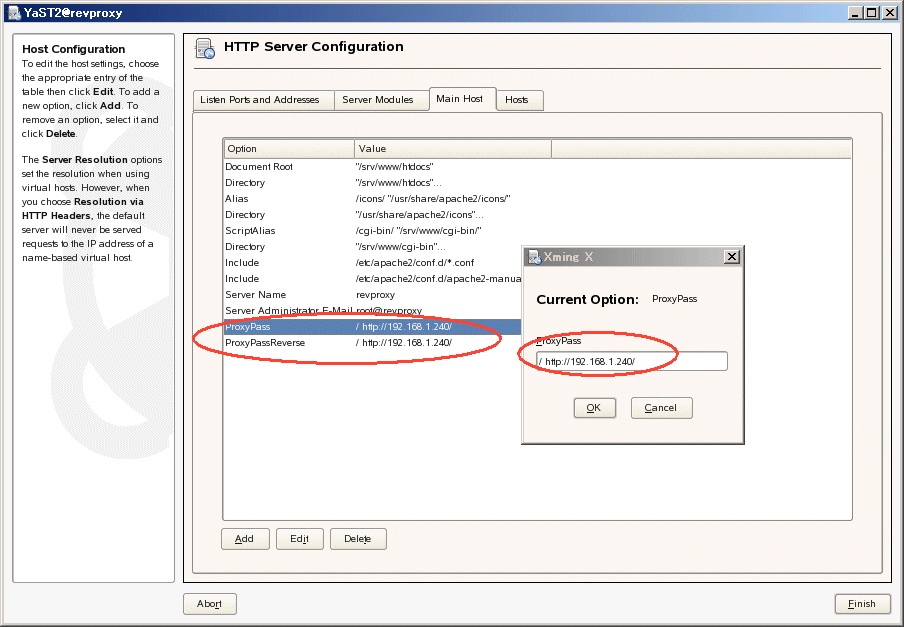Select the Main Host tab
Screen dimensions: 904x627
463,99
